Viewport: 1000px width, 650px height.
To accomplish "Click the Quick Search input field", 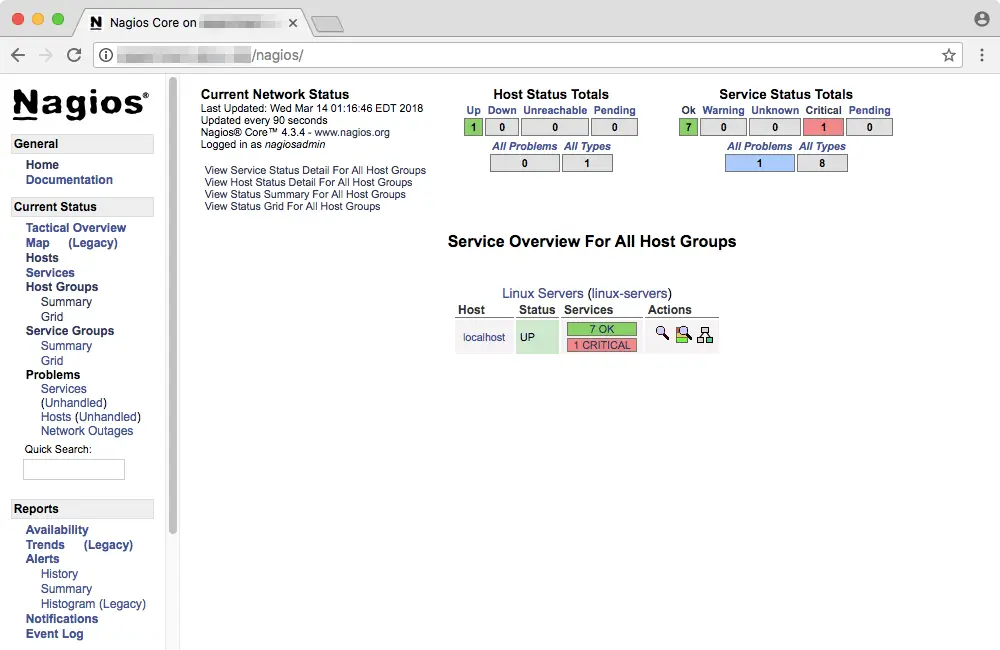I will pyautogui.click(x=74, y=469).
